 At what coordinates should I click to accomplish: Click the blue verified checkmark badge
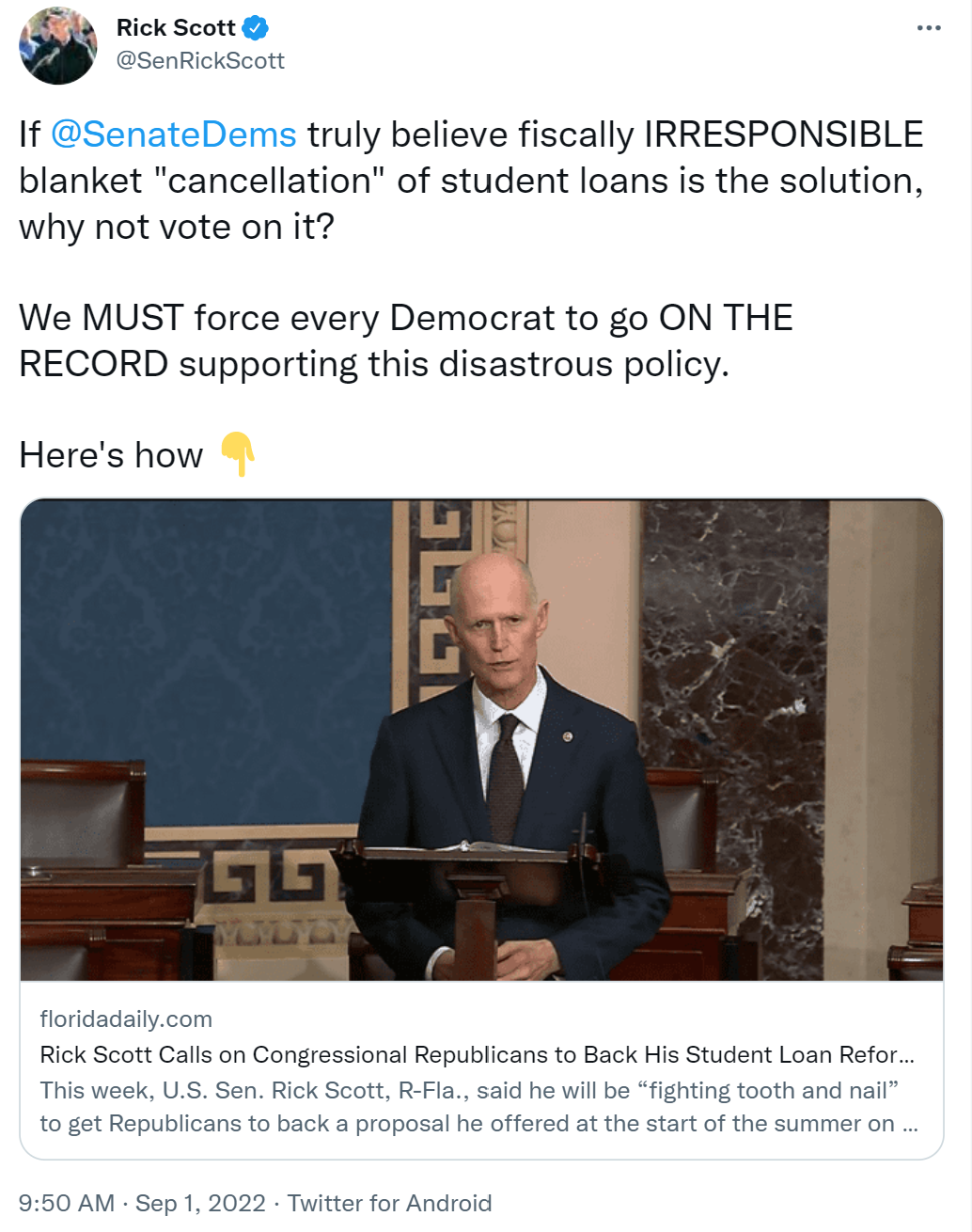[x=255, y=28]
